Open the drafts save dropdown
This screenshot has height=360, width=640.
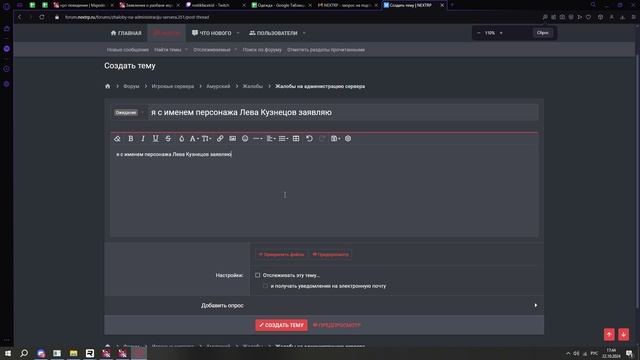click(x=335, y=139)
